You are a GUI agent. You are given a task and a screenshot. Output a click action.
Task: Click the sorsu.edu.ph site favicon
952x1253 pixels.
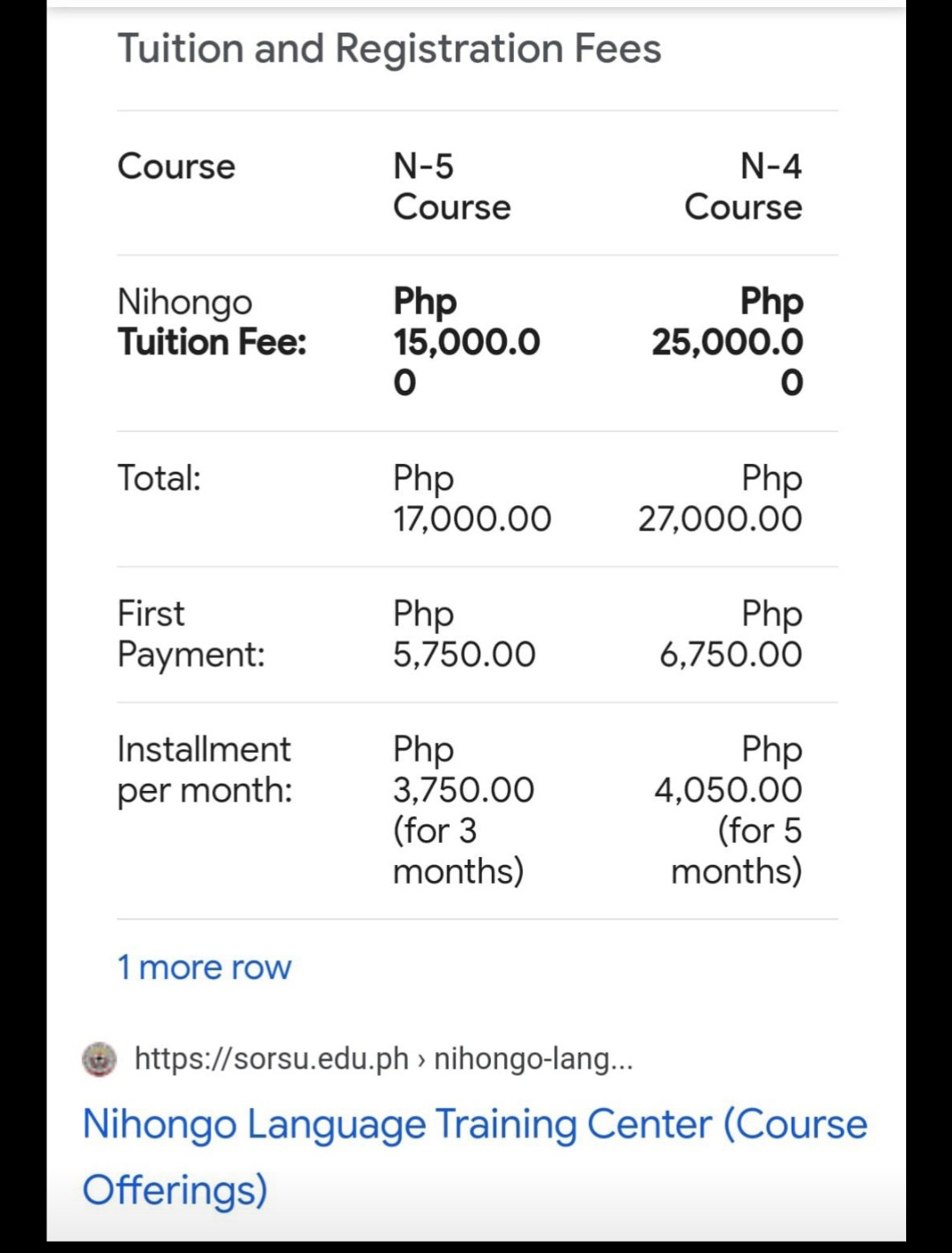tap(100, 1059)
